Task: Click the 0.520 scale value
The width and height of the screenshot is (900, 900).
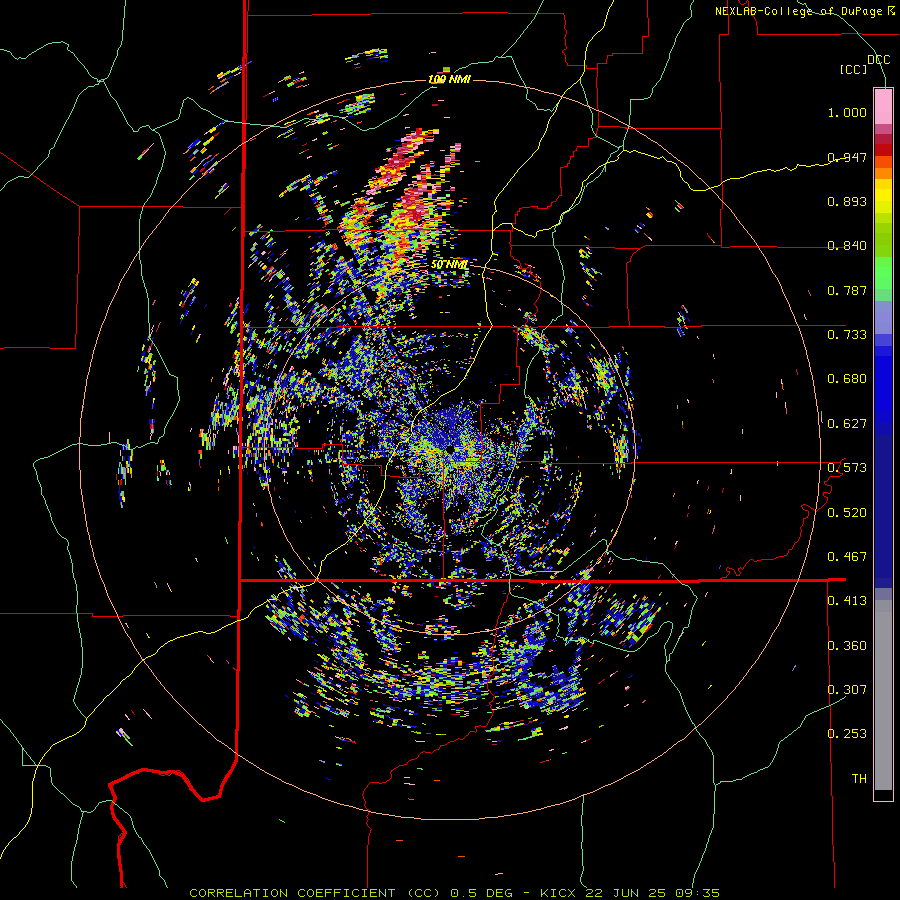Action: coord(847,513)
